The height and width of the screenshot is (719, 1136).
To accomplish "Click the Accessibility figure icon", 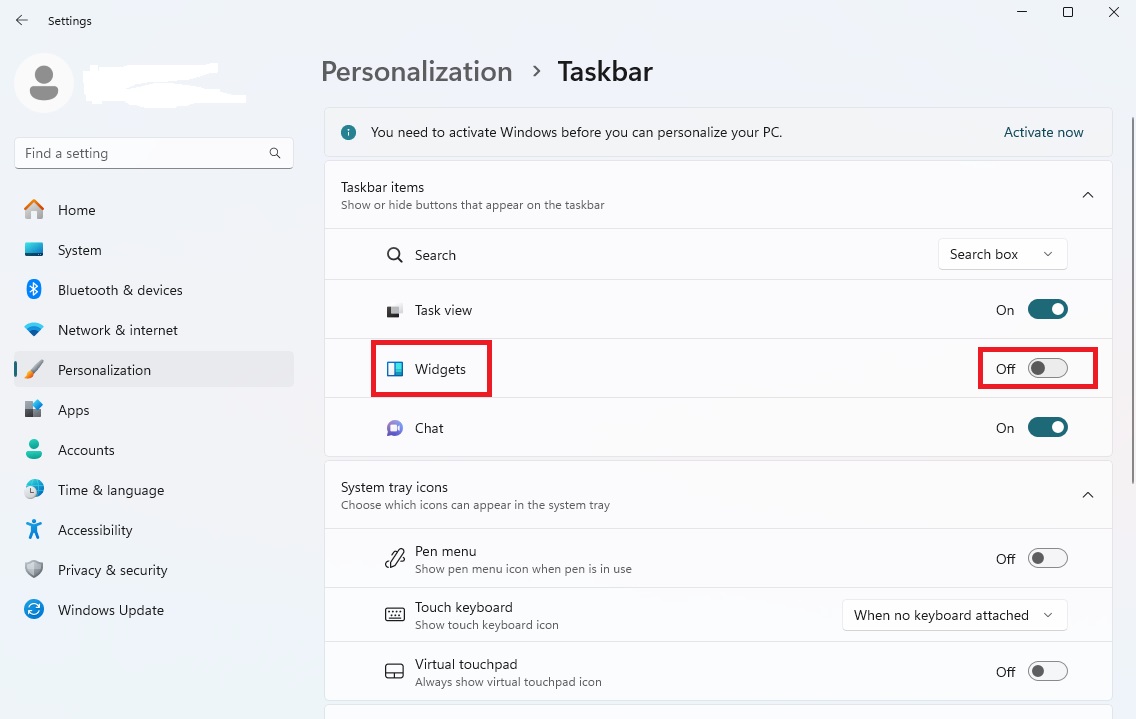I will (x=34, y=529).
